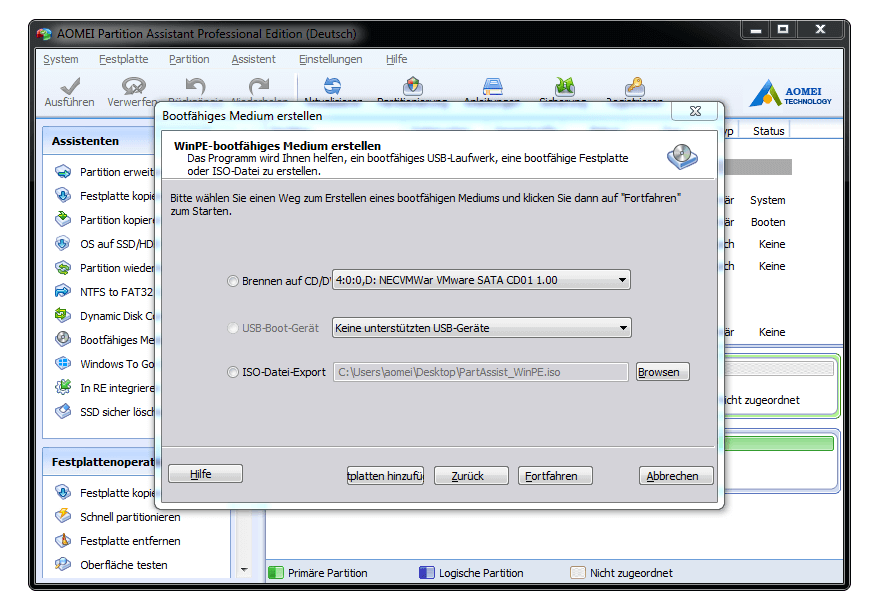Click the Hilfe button in the dialog
Screen dimensions: 878x609
point(206,474)
